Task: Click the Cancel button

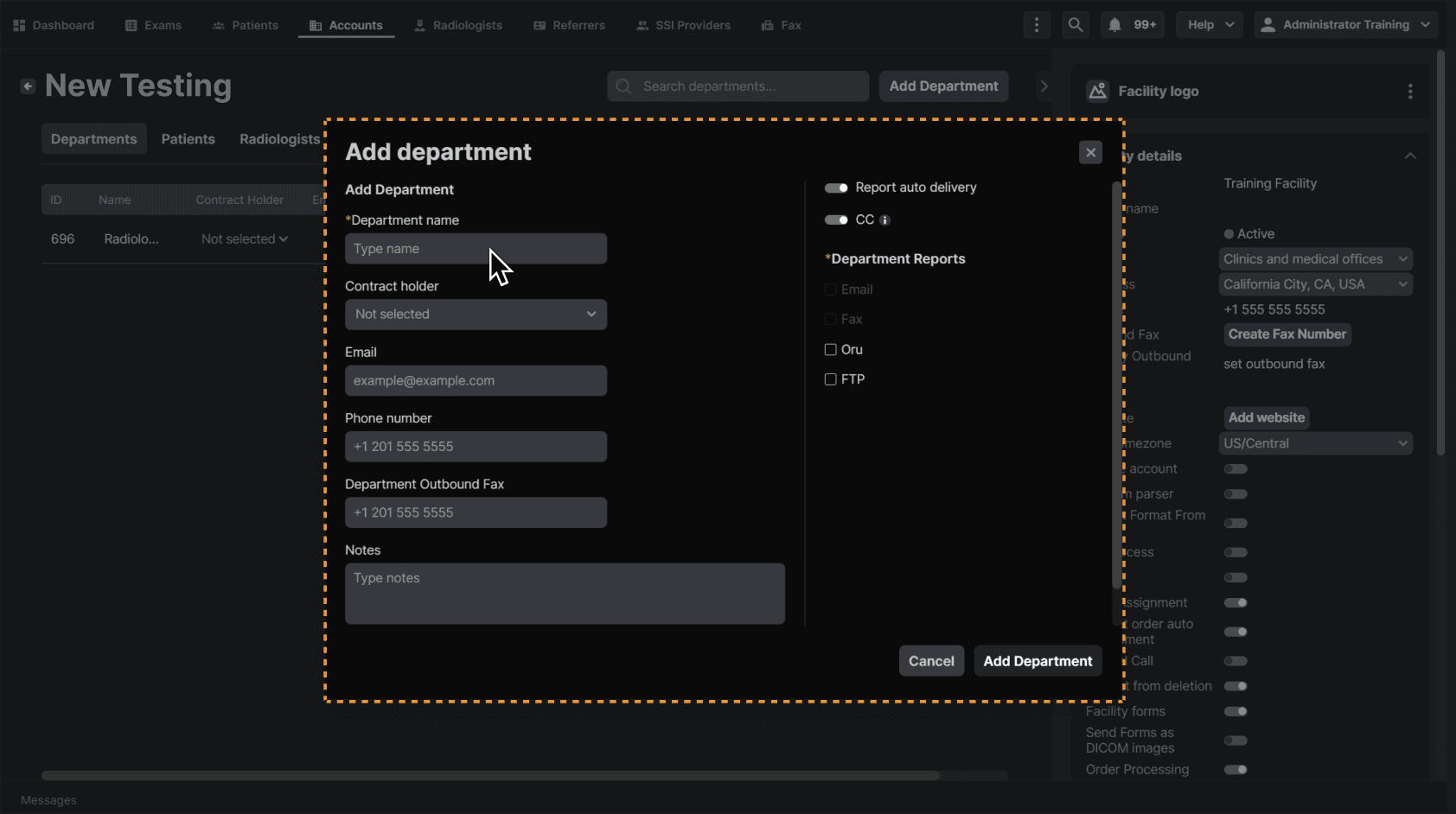Action: click(931, 661)
